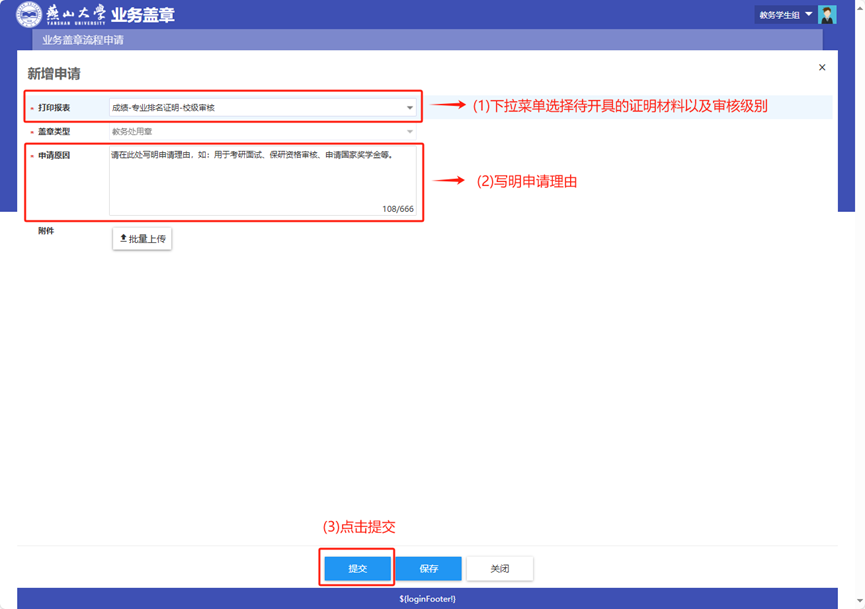The height and width of the screenshot is (609, 865).
Task: Click the red arrow beside step (1) annotation
Action: [x=448, y=105]
